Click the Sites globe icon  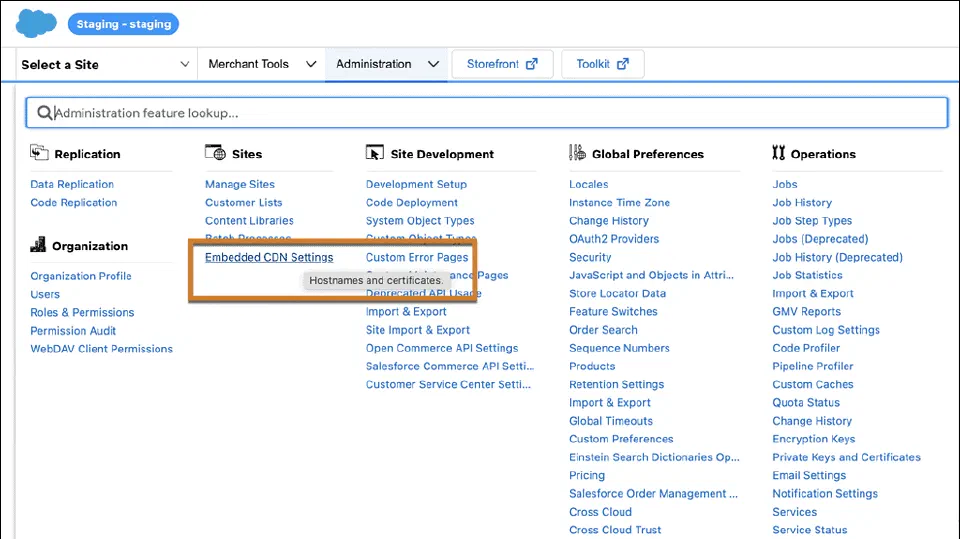(215, 153)
